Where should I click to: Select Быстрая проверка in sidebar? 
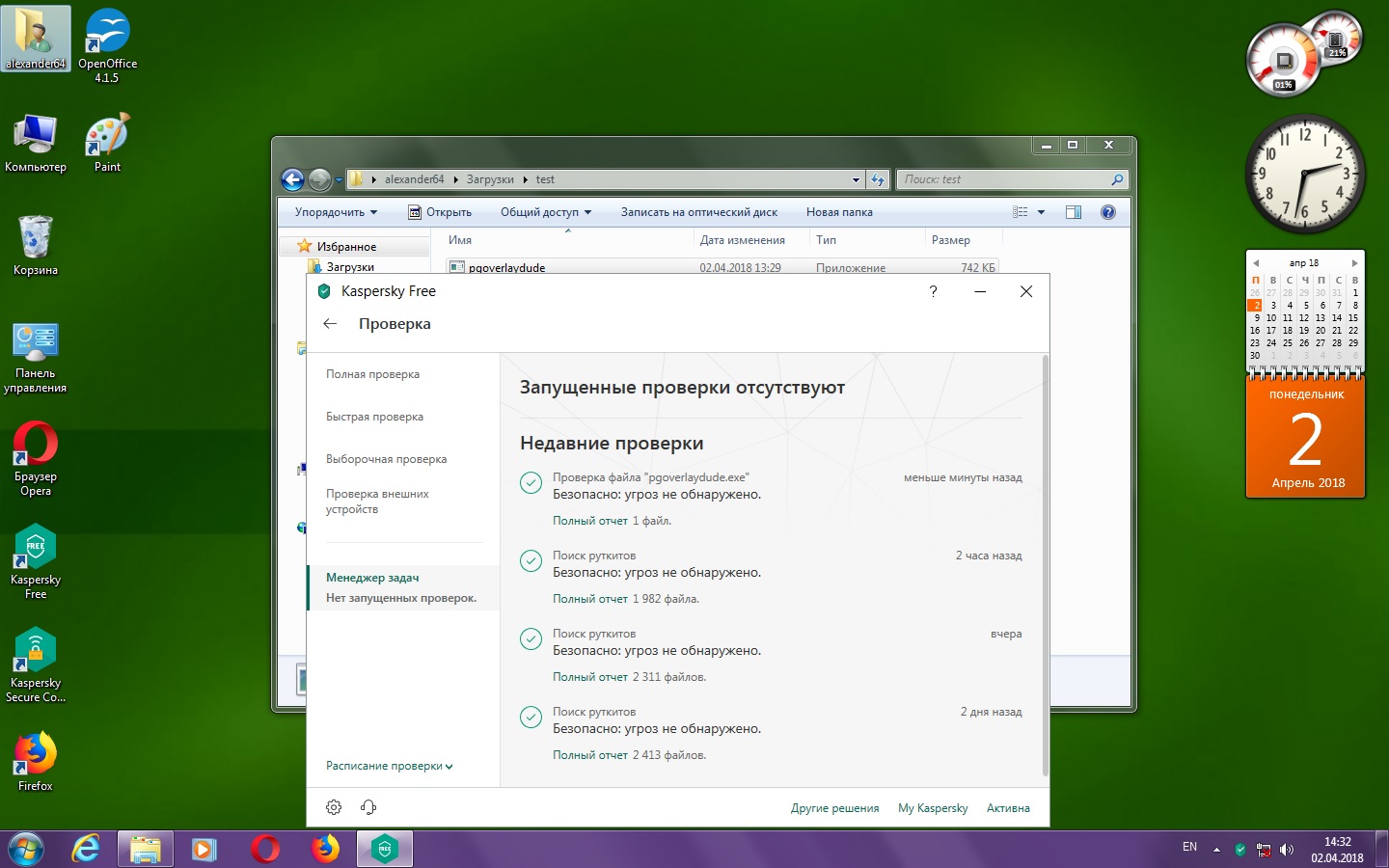pyautogui.click(x=374, y=417)
